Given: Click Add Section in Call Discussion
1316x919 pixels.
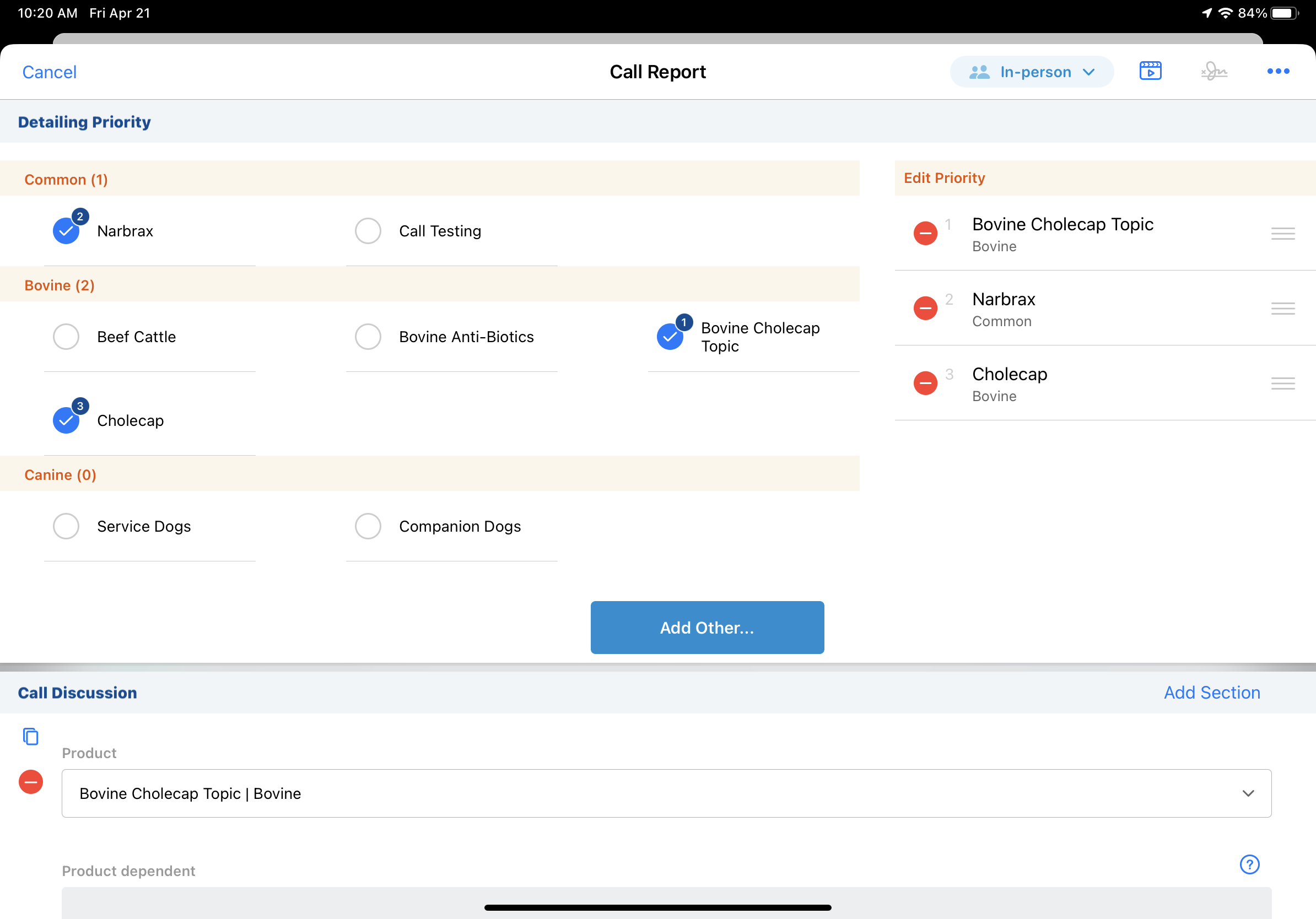Looking at the screenshot, I should [1211, 693].
